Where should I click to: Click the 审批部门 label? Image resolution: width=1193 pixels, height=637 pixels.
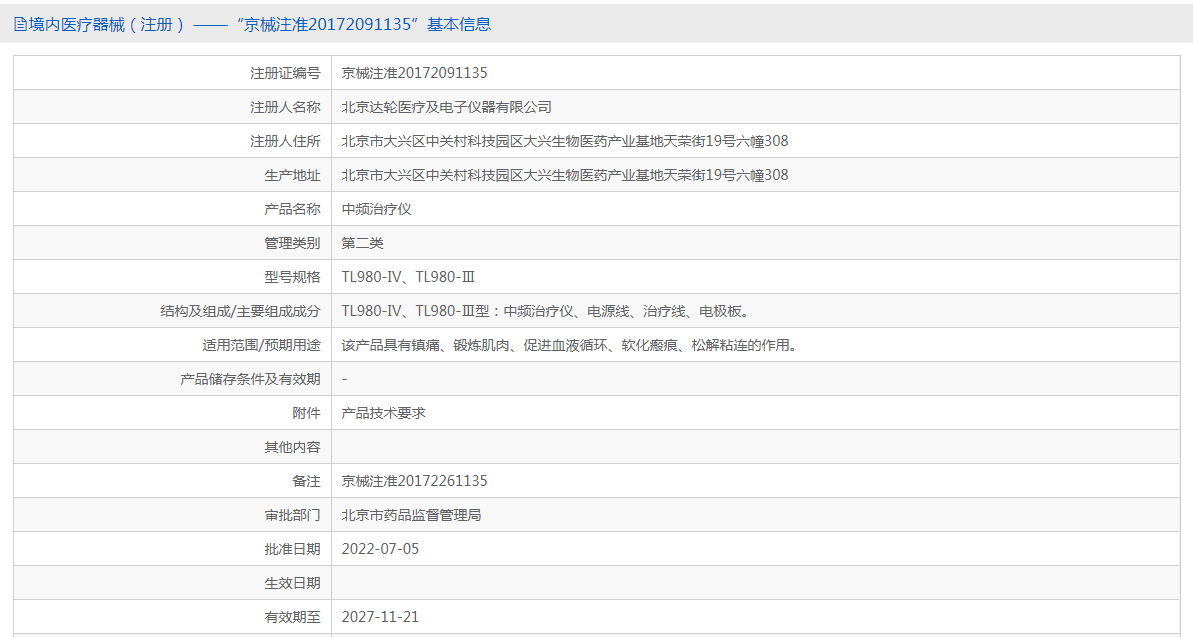pyautogui.click(x=292, y=515)
